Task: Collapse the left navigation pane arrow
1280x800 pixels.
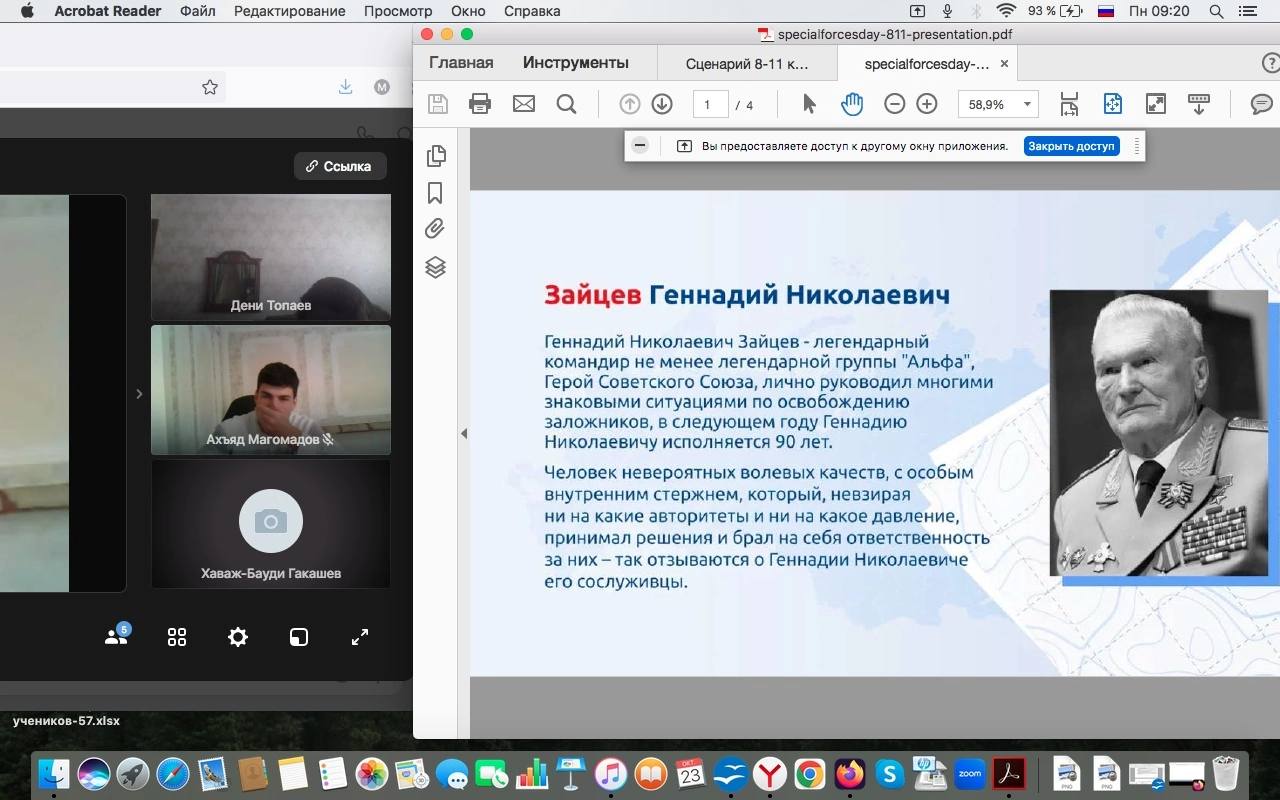Action: tap(464, 433)
